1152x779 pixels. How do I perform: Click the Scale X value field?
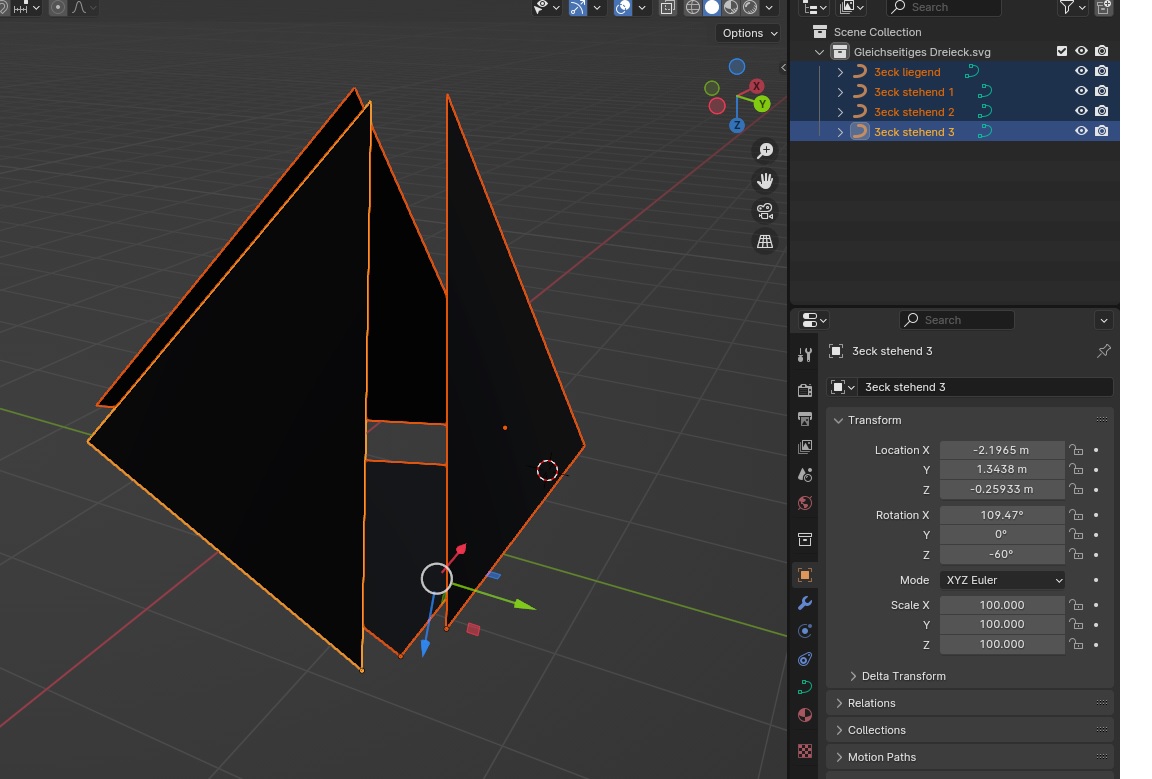pos(1001,605)
